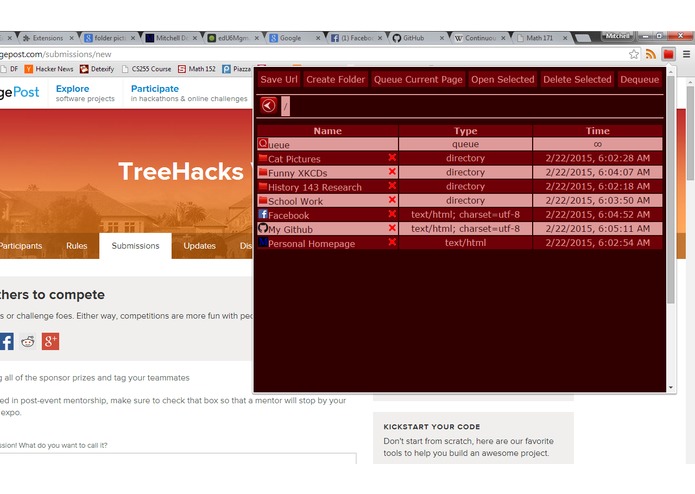The height and width of the screenshot is (494, 695).
Task: Open the Submissions page tab
Action: click(x=135, y=246)
